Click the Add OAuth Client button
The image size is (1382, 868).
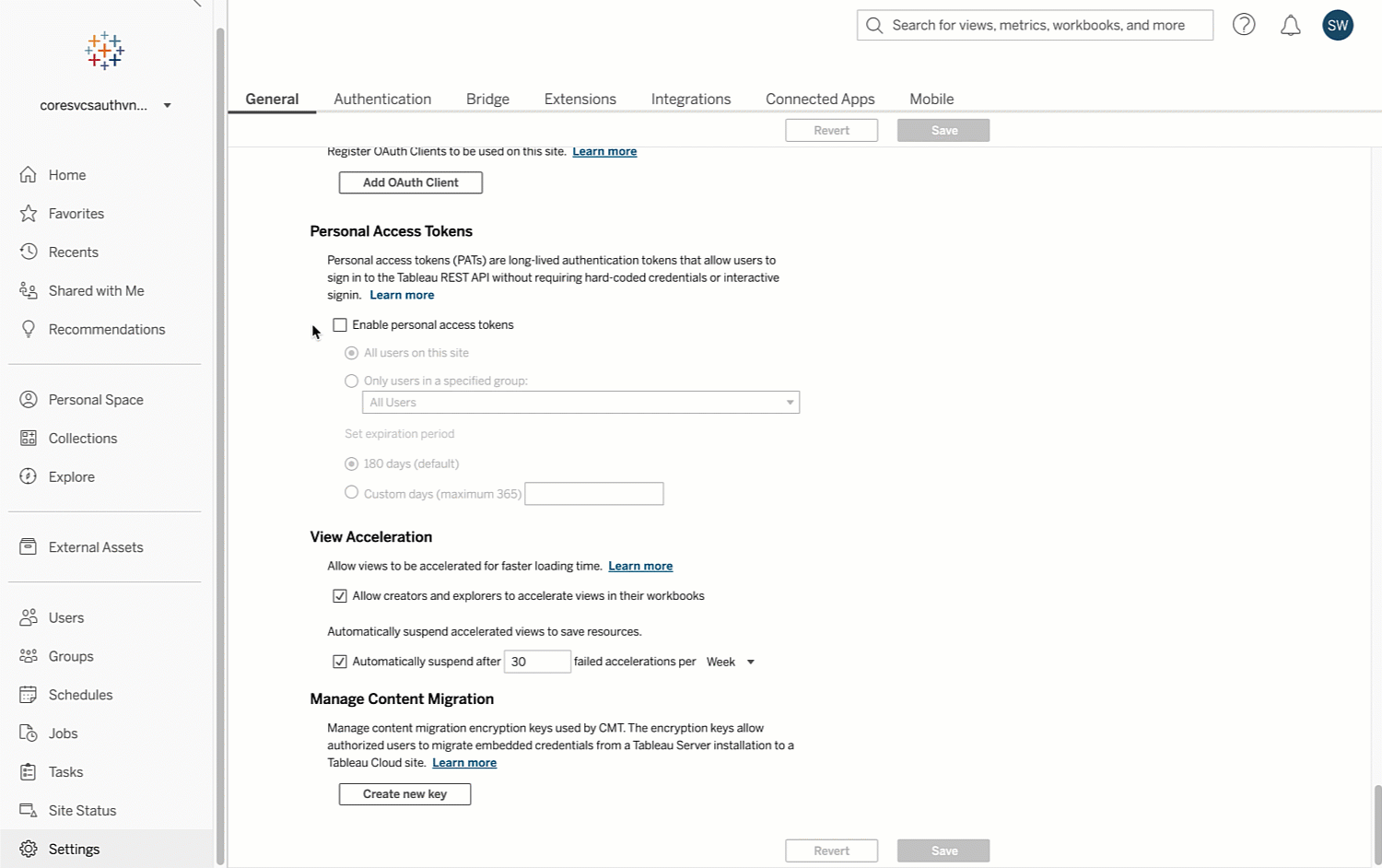pyautogui.click(x=411, y=182)
